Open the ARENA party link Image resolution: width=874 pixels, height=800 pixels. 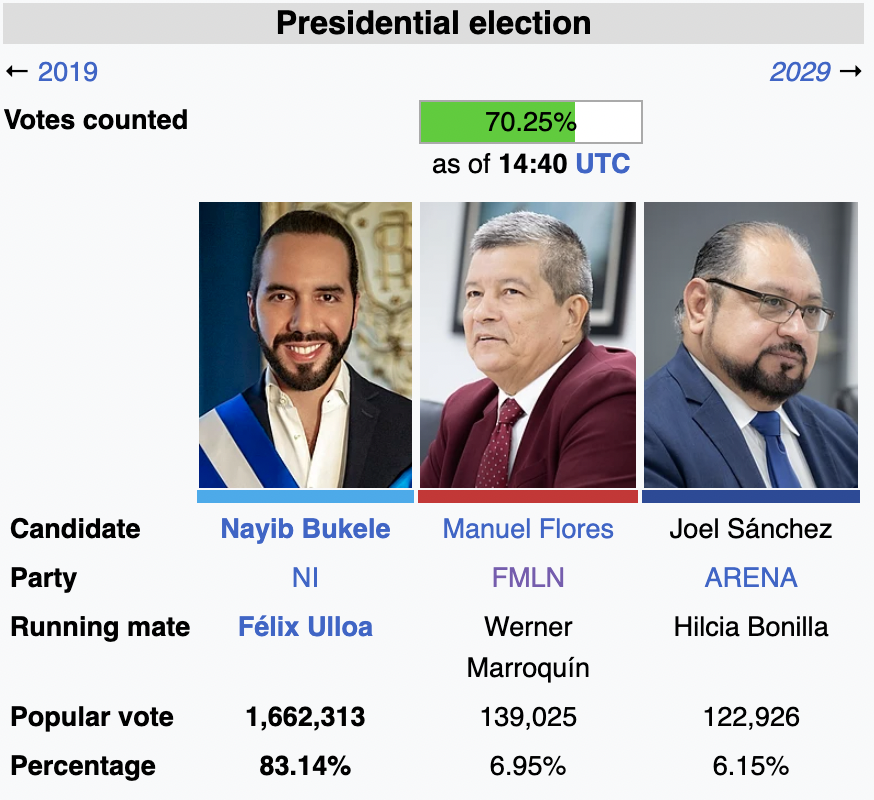[x=751, y=578]
